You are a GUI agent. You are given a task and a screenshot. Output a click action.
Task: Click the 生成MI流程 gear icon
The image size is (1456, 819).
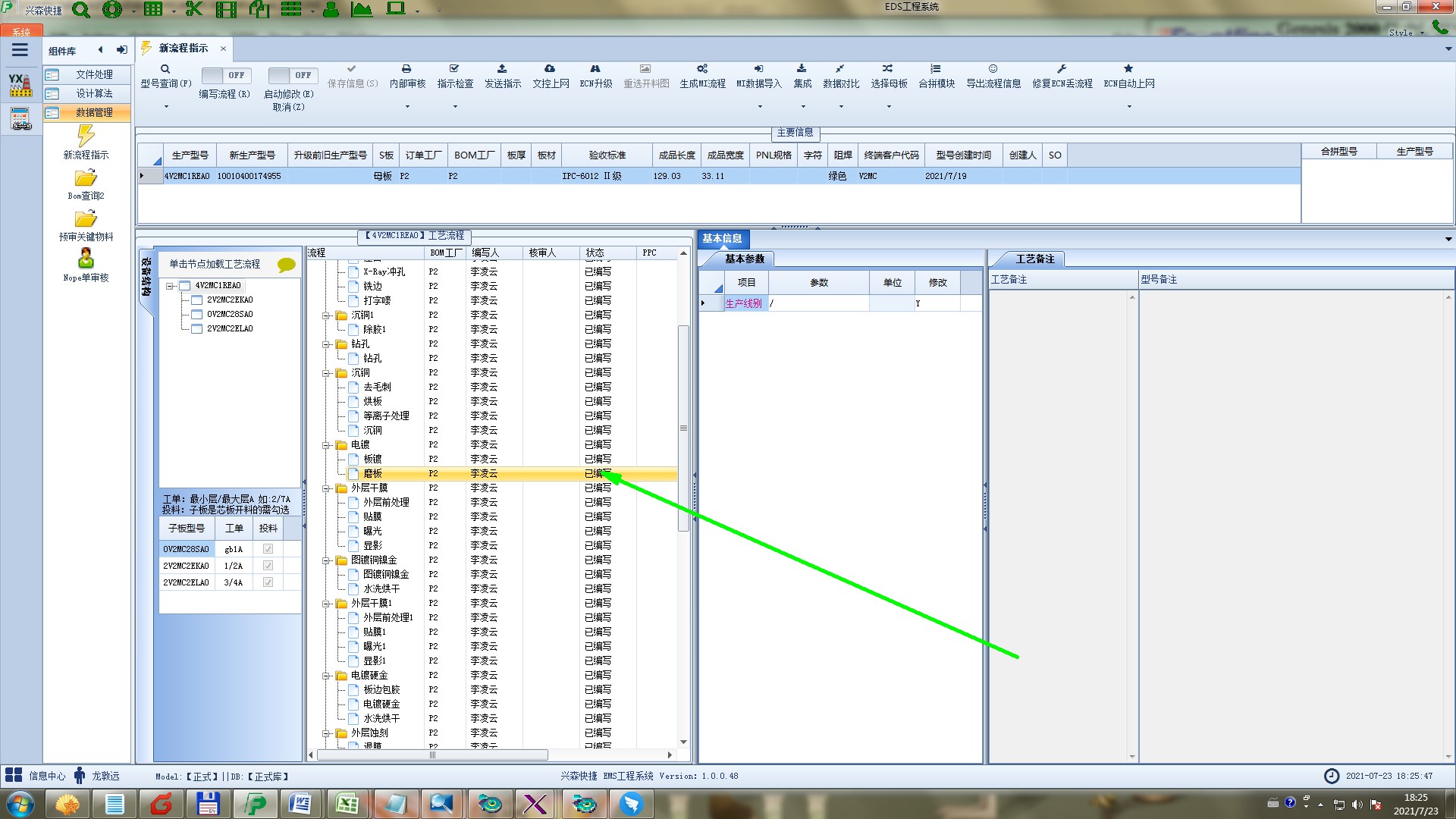pos(702,69)
